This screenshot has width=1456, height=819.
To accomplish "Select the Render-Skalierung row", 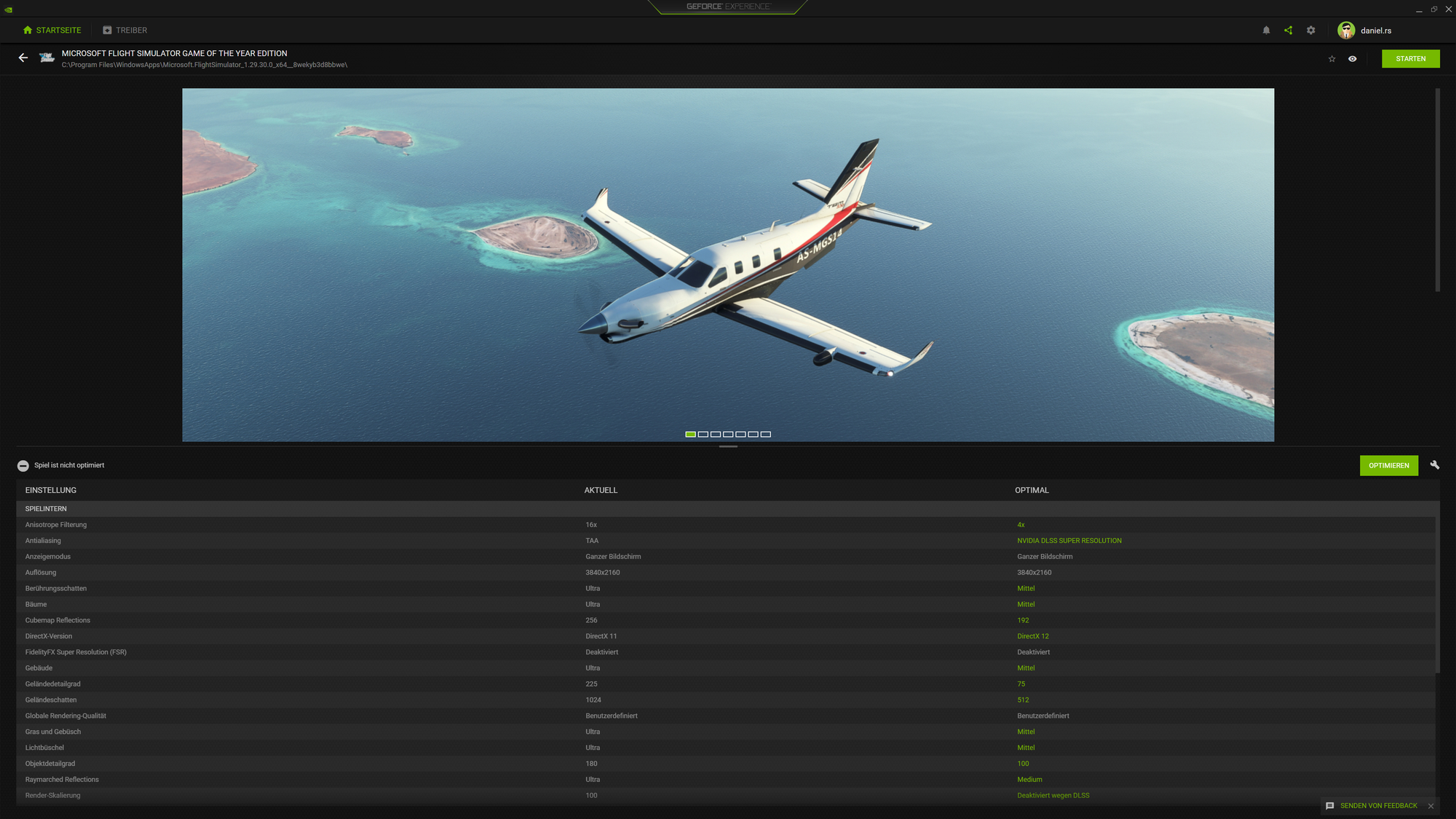I will [726, 796].
